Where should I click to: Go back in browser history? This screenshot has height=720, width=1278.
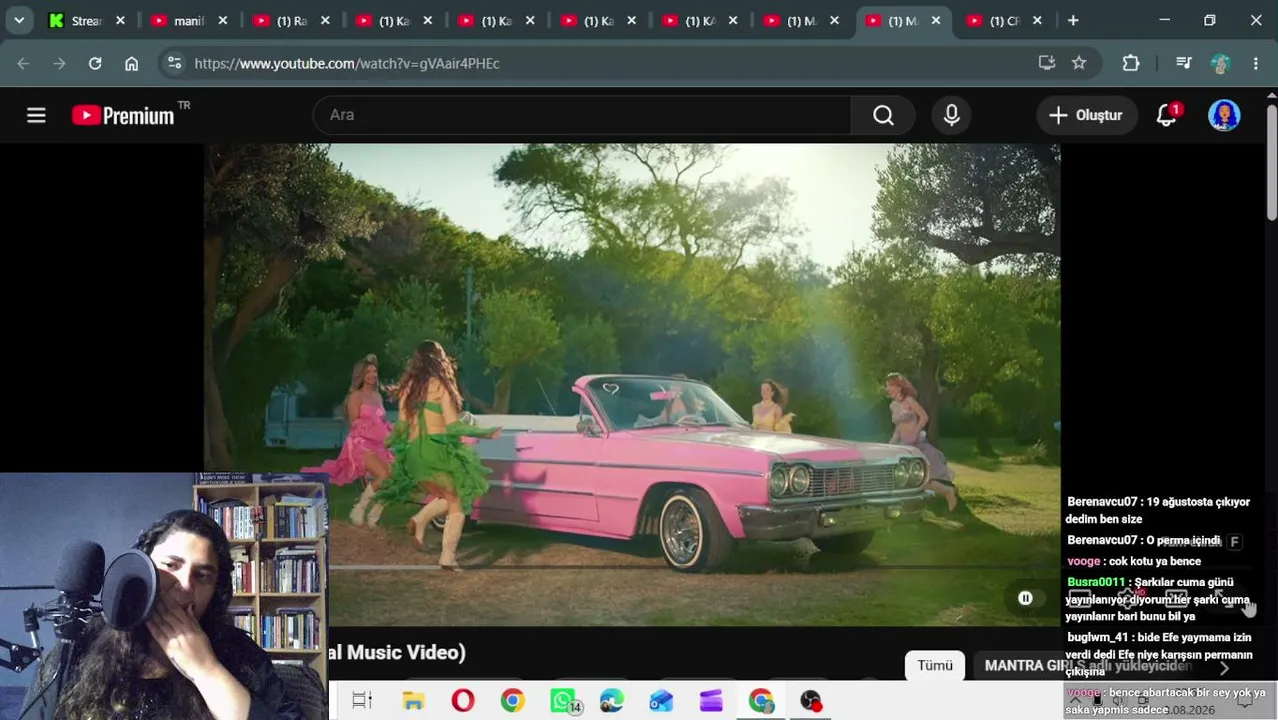pos(23,63)
